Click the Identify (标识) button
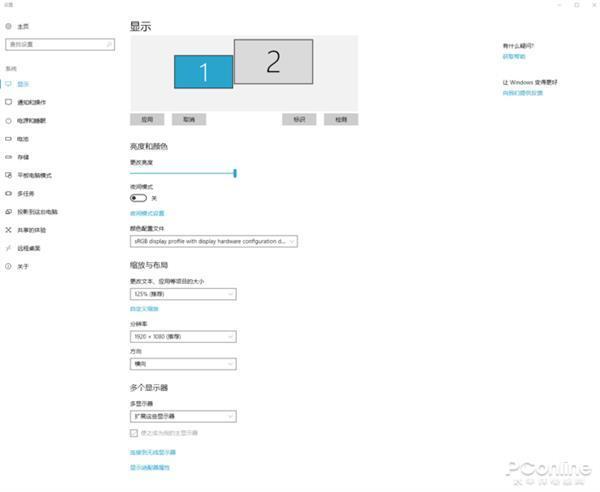Image resolution: width=600 pixels, height=492 pixels. click(299, 119)
